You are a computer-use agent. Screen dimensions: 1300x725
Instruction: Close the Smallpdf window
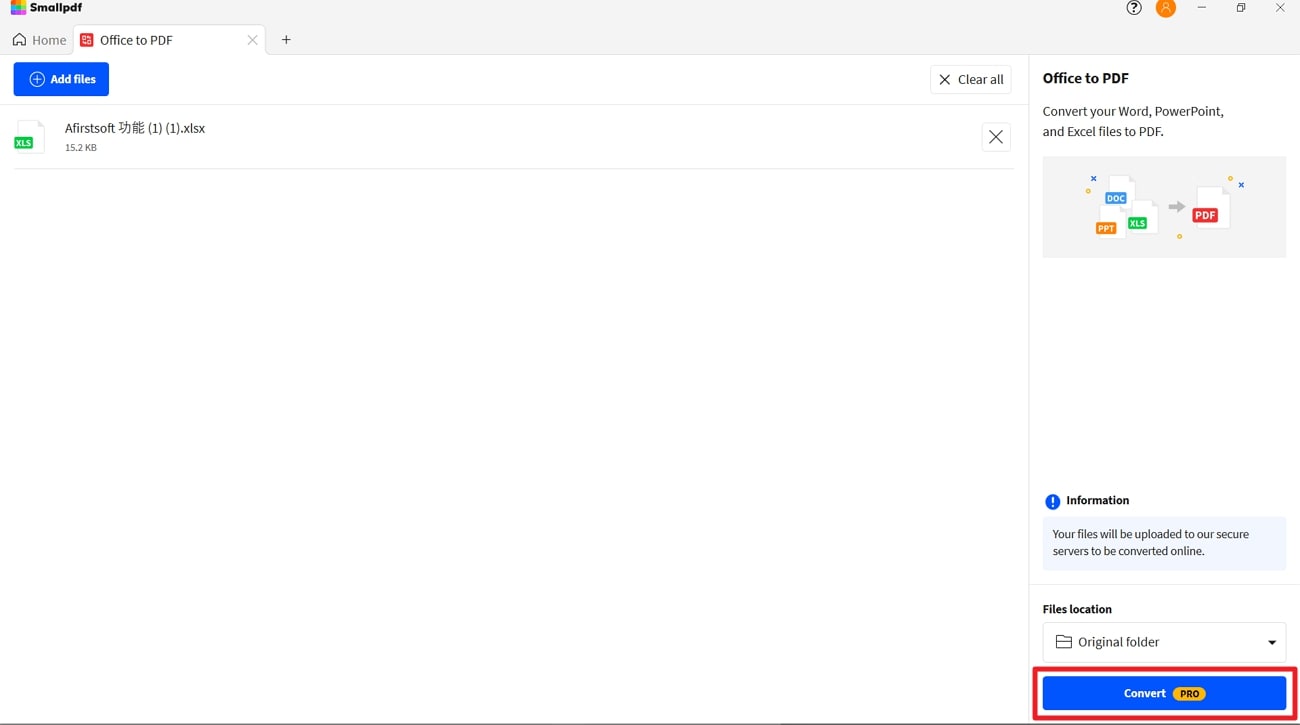pos(1280,8)
